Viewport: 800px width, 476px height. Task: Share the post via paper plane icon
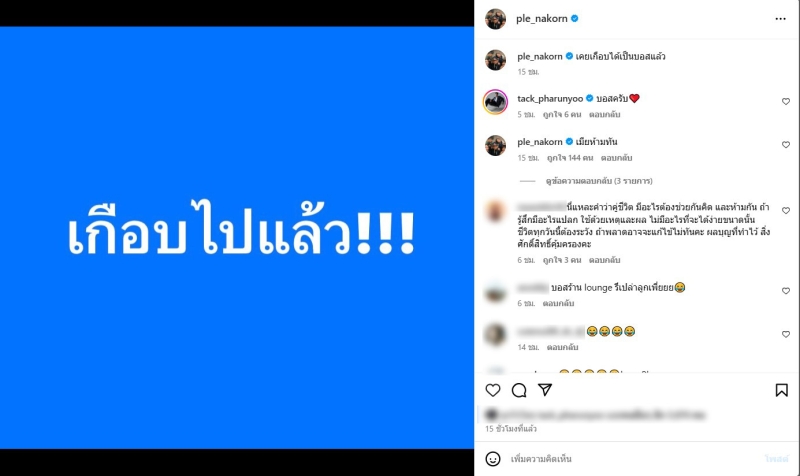click(x=545, y=390)
